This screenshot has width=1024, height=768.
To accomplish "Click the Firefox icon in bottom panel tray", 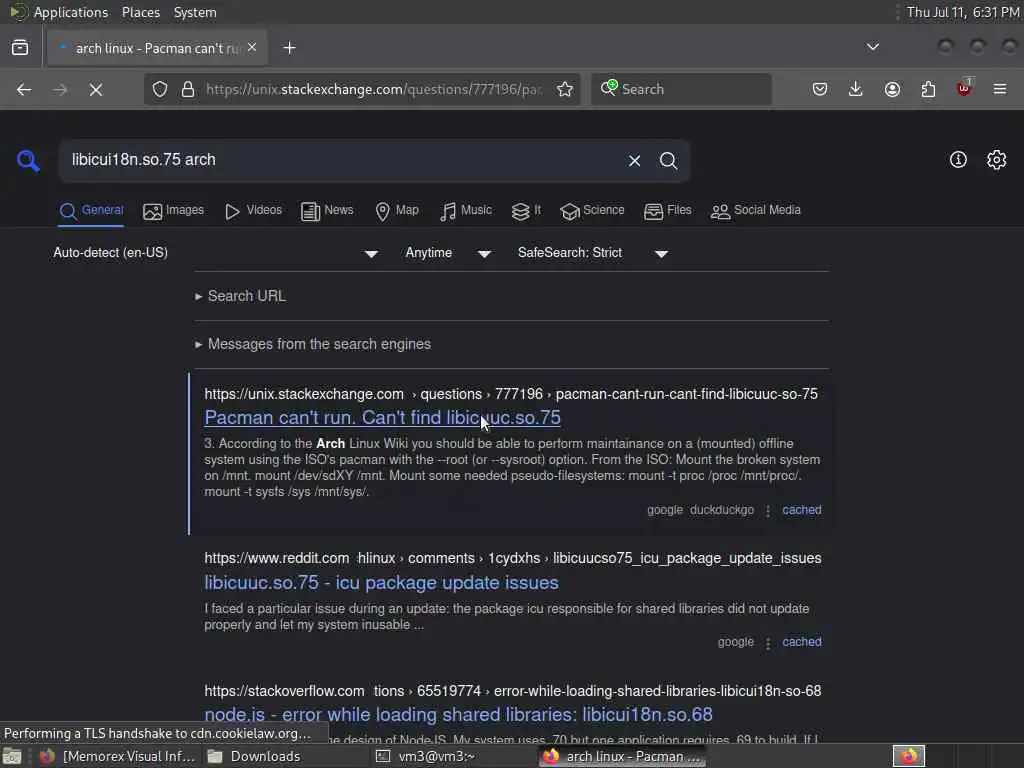I will [x=909, y=756].
